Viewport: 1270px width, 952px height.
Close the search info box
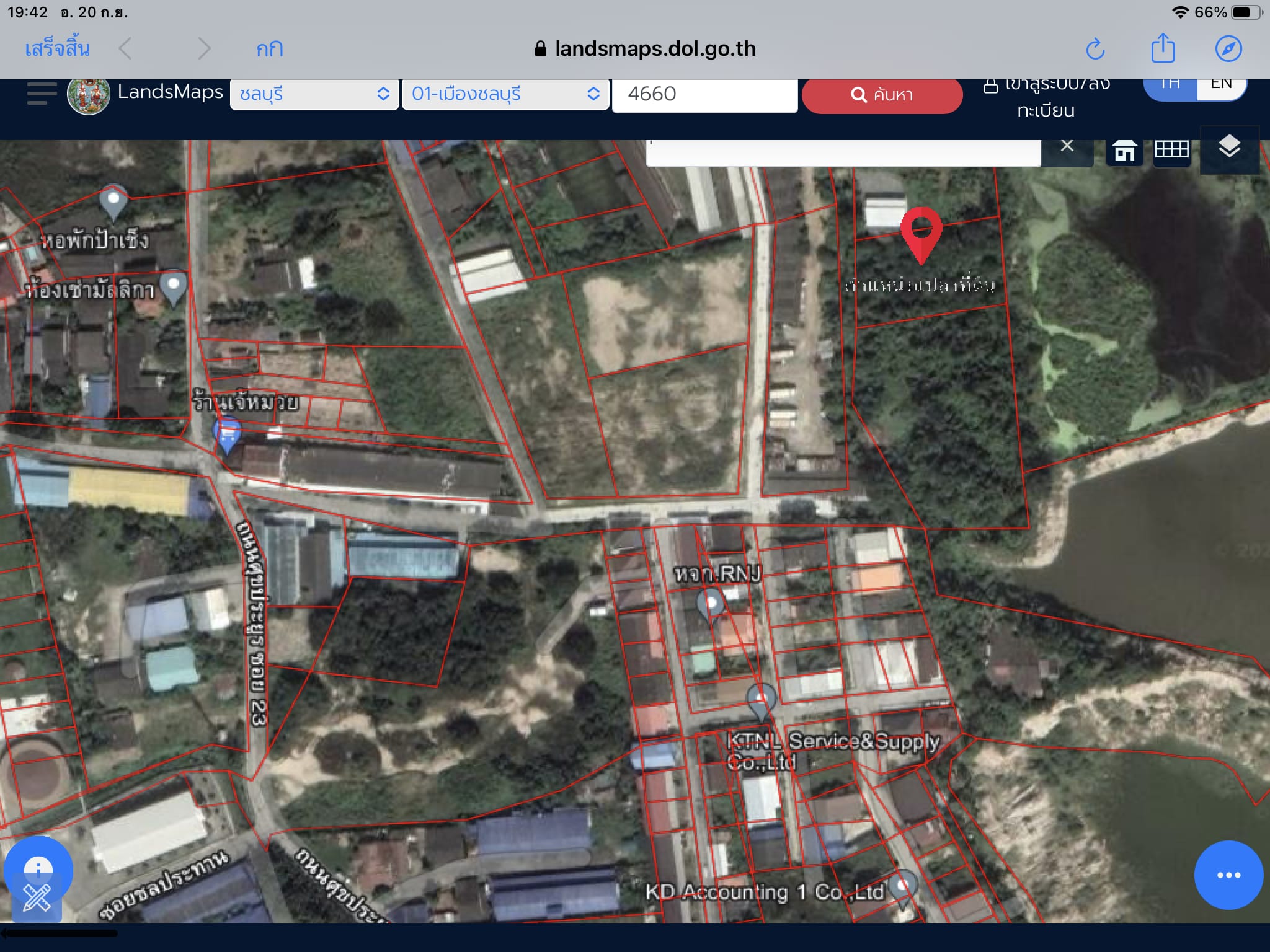coord(1067,146)
